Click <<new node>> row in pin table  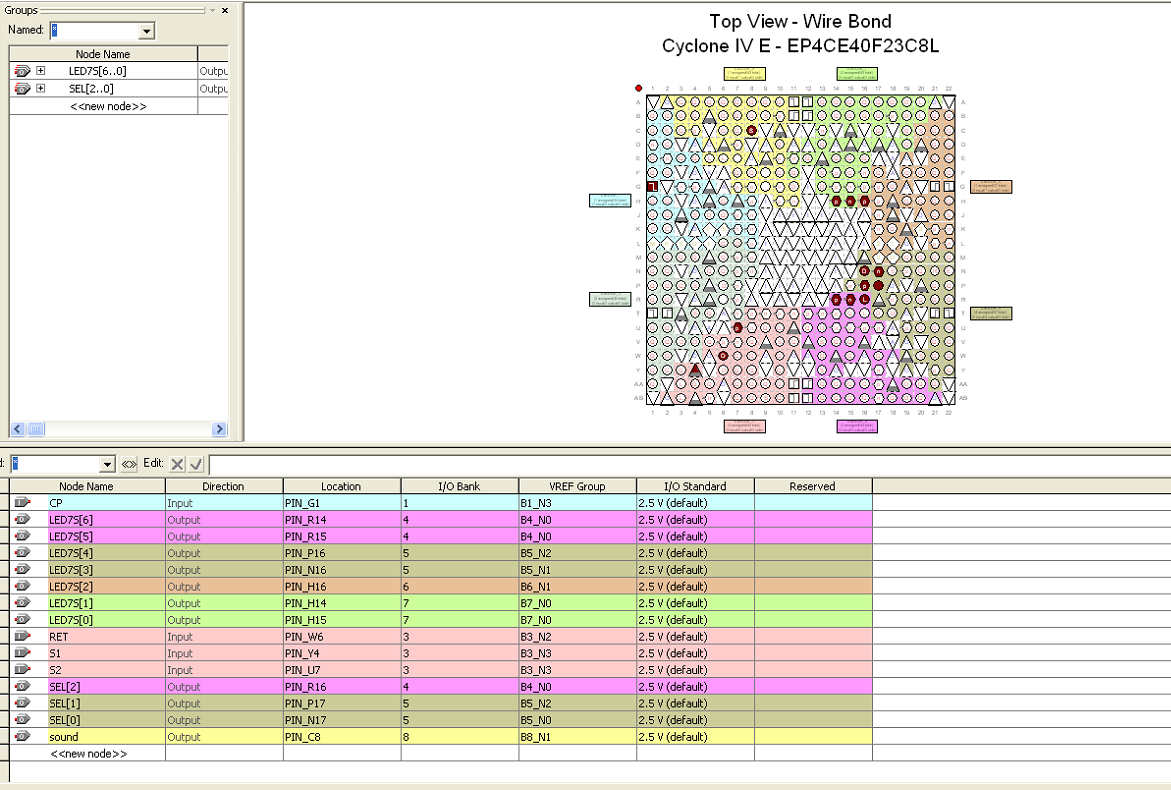[x=88, y=753]
